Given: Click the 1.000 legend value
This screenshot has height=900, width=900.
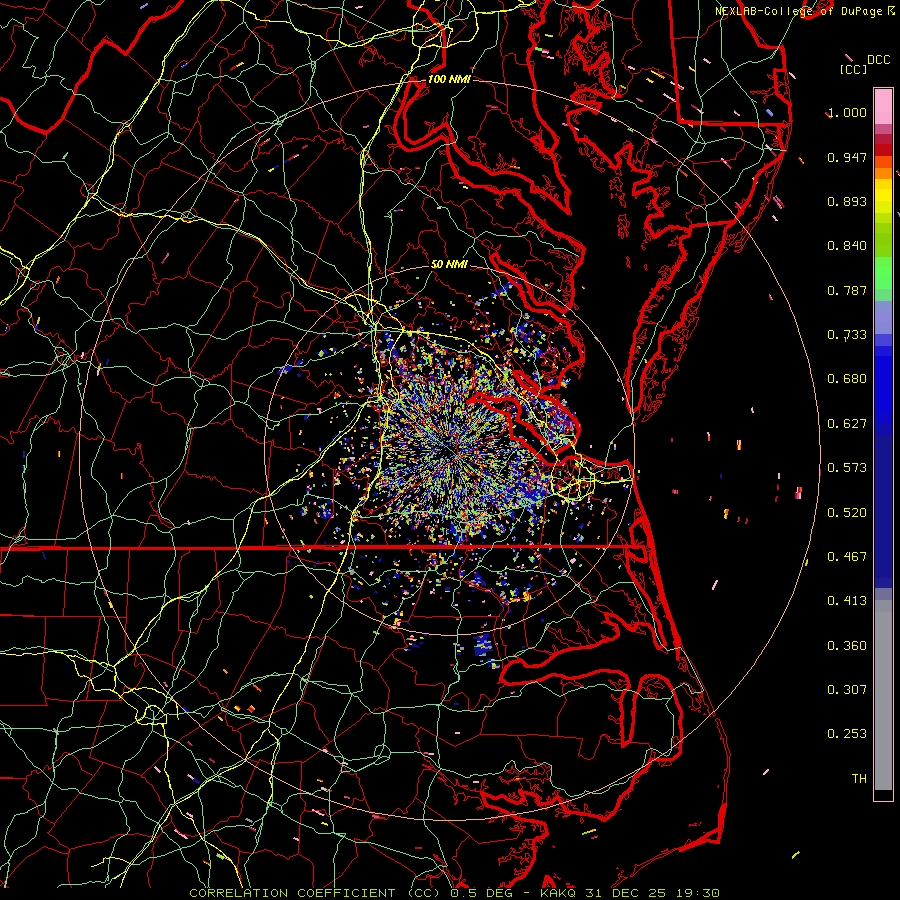Looking at the screenshot, I should point(847,112).
